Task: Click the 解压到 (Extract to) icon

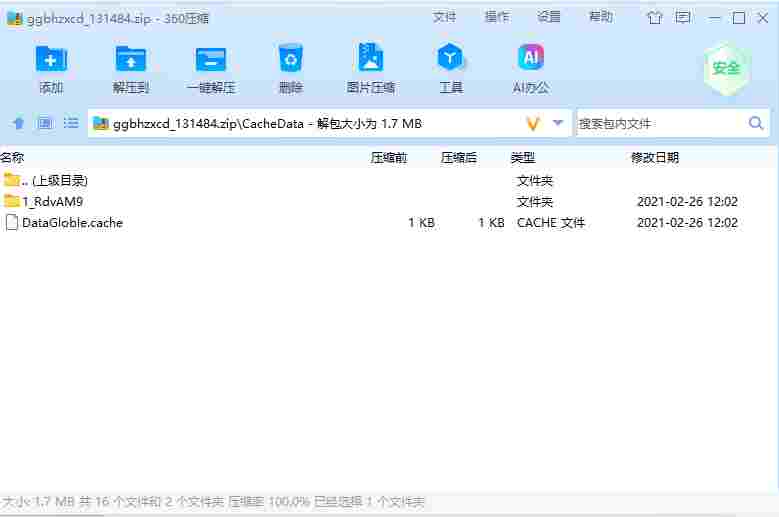Action: tap(131, 60)
